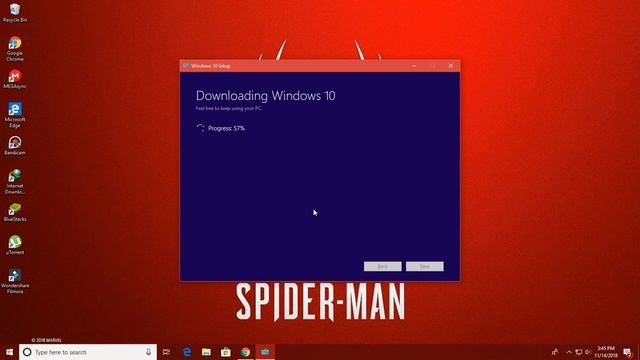This screenshot has height=360, width=640.
Task: Open the volume control tray icon
Action: click(588, 352)
